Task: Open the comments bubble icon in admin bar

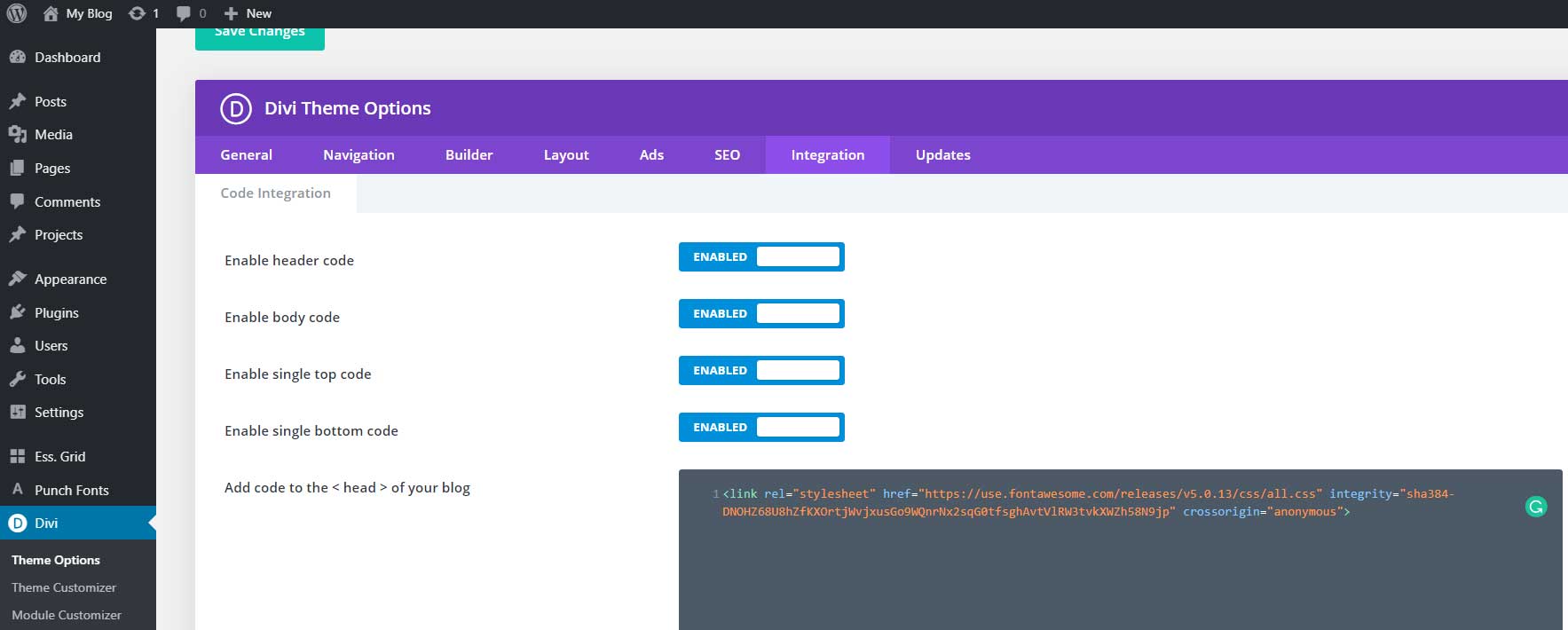Action: tap(184, 13)
